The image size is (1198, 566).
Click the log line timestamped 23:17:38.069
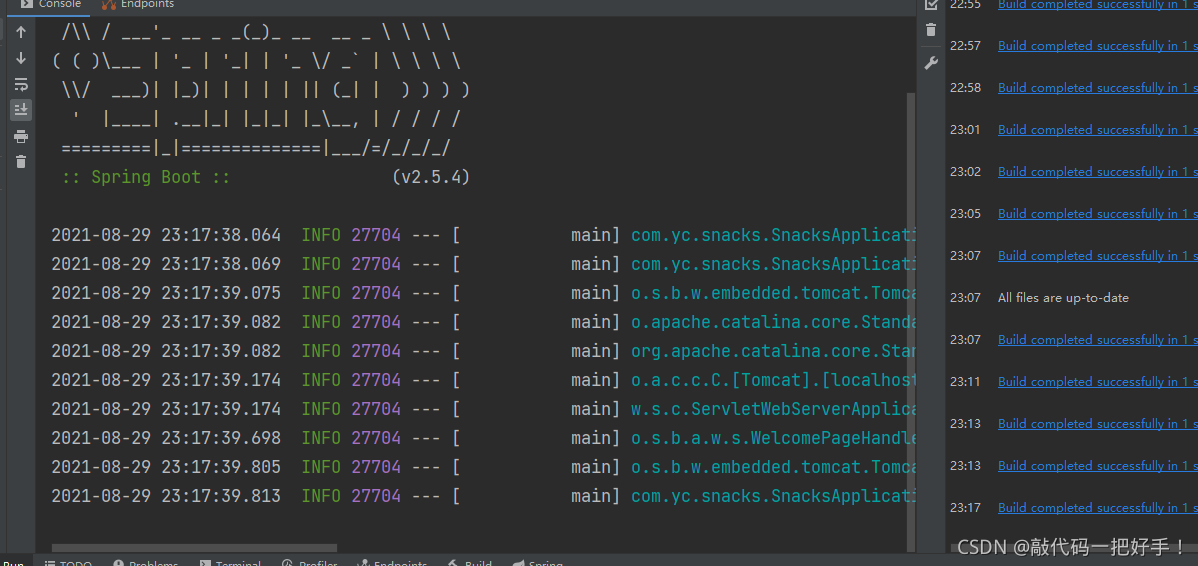pos(484,264)
